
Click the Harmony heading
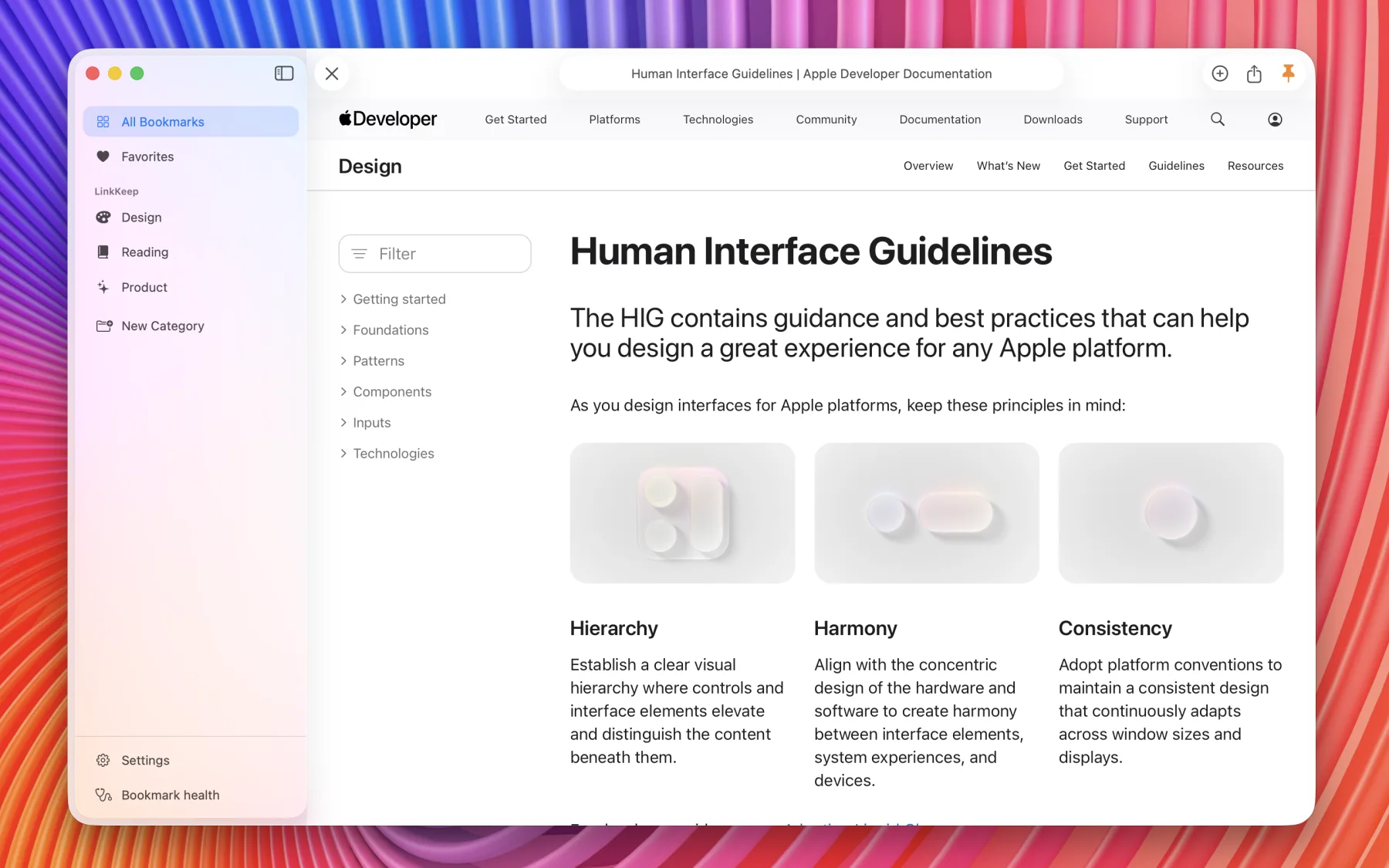pos(855,628)
